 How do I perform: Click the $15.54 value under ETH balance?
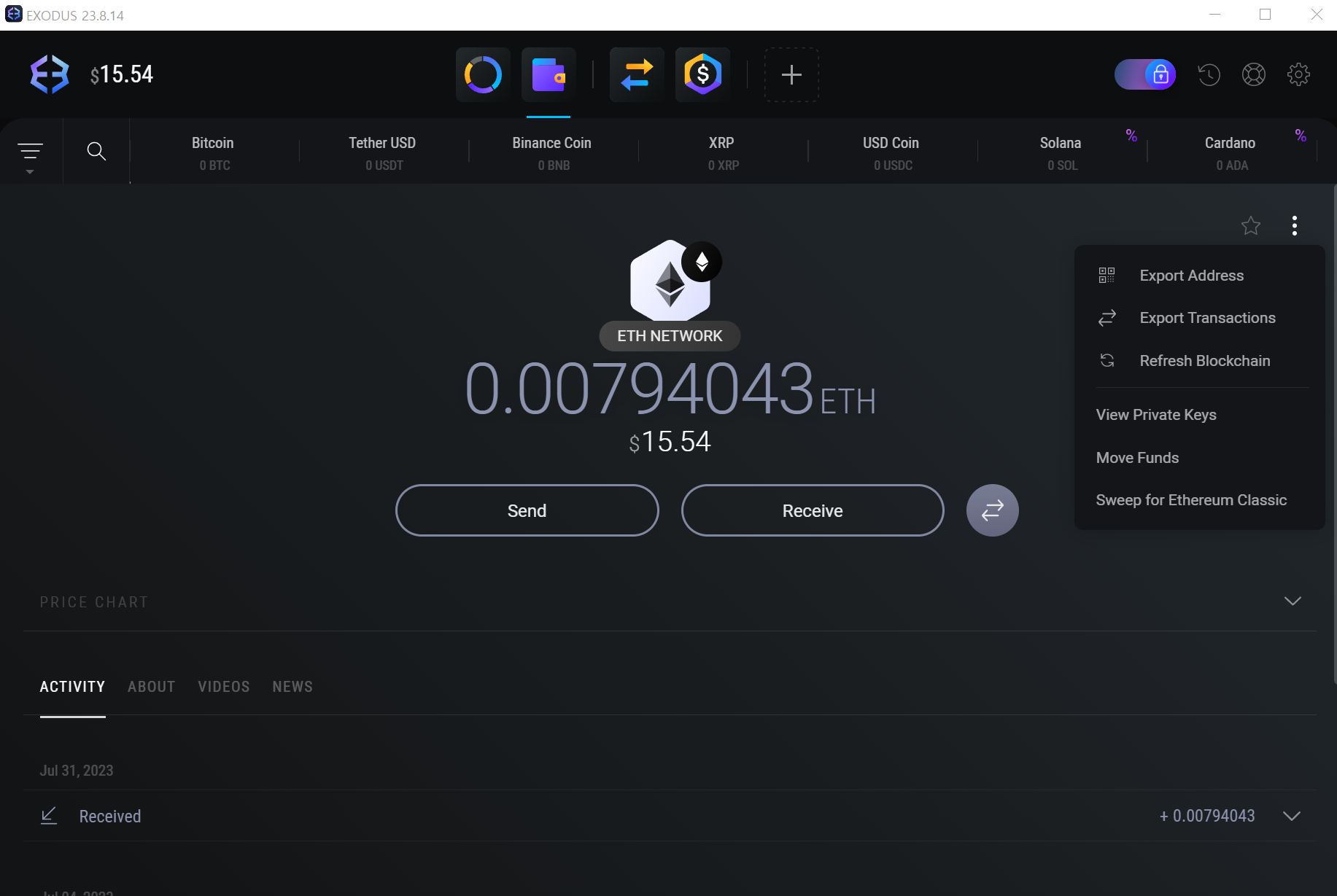coord(670,442)
